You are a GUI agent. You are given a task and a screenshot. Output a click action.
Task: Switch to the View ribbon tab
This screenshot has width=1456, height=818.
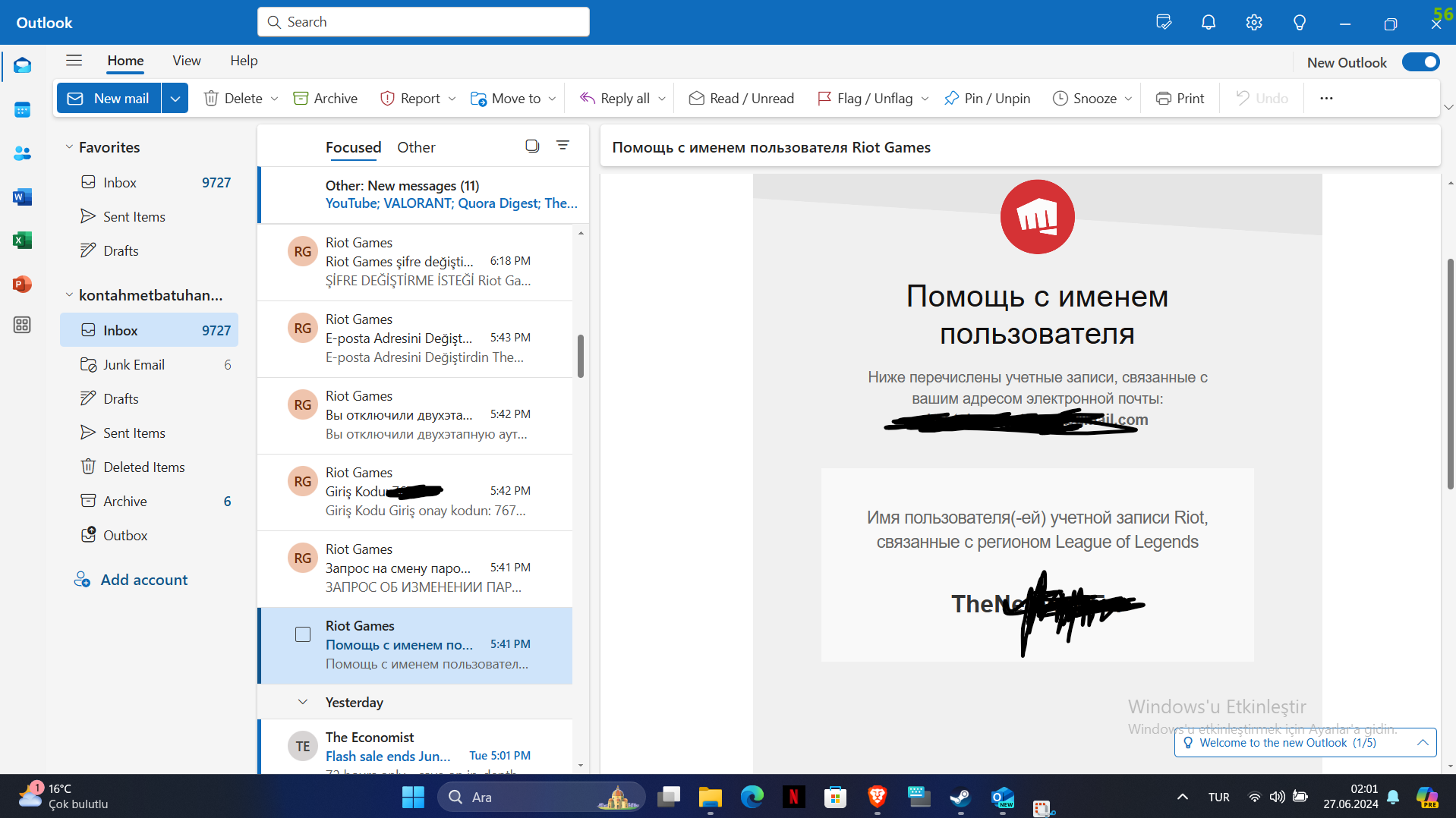[x=187, y=61]
